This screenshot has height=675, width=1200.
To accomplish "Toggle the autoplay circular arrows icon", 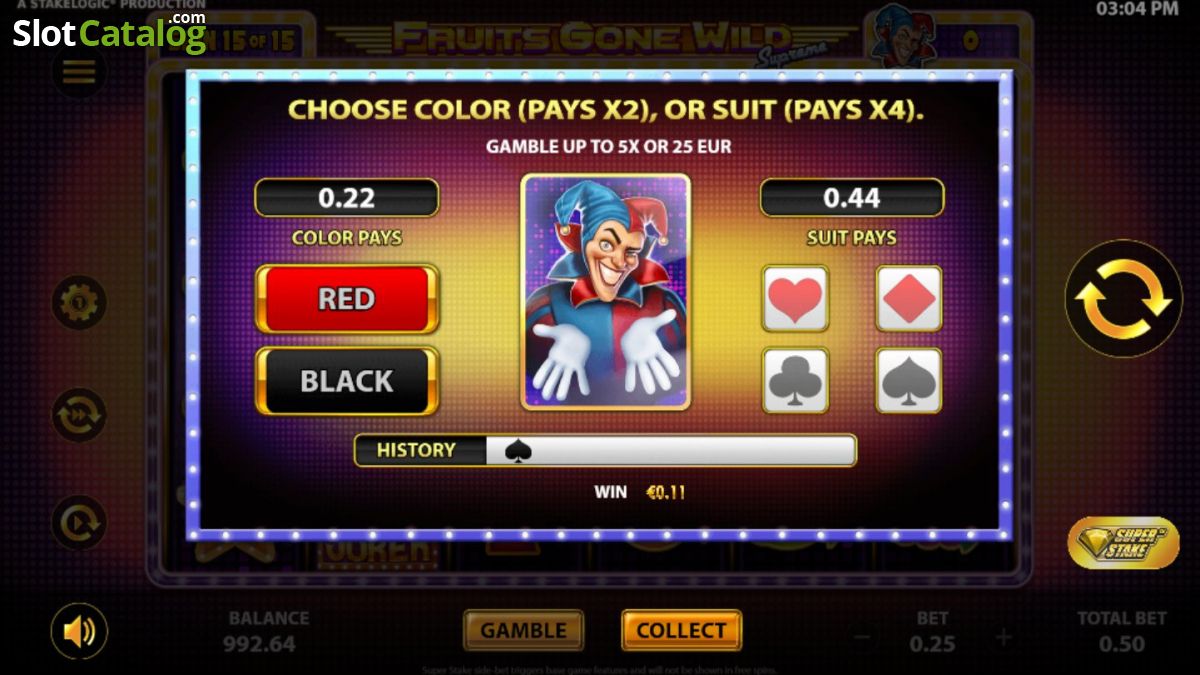I will (x=79, y=415).
